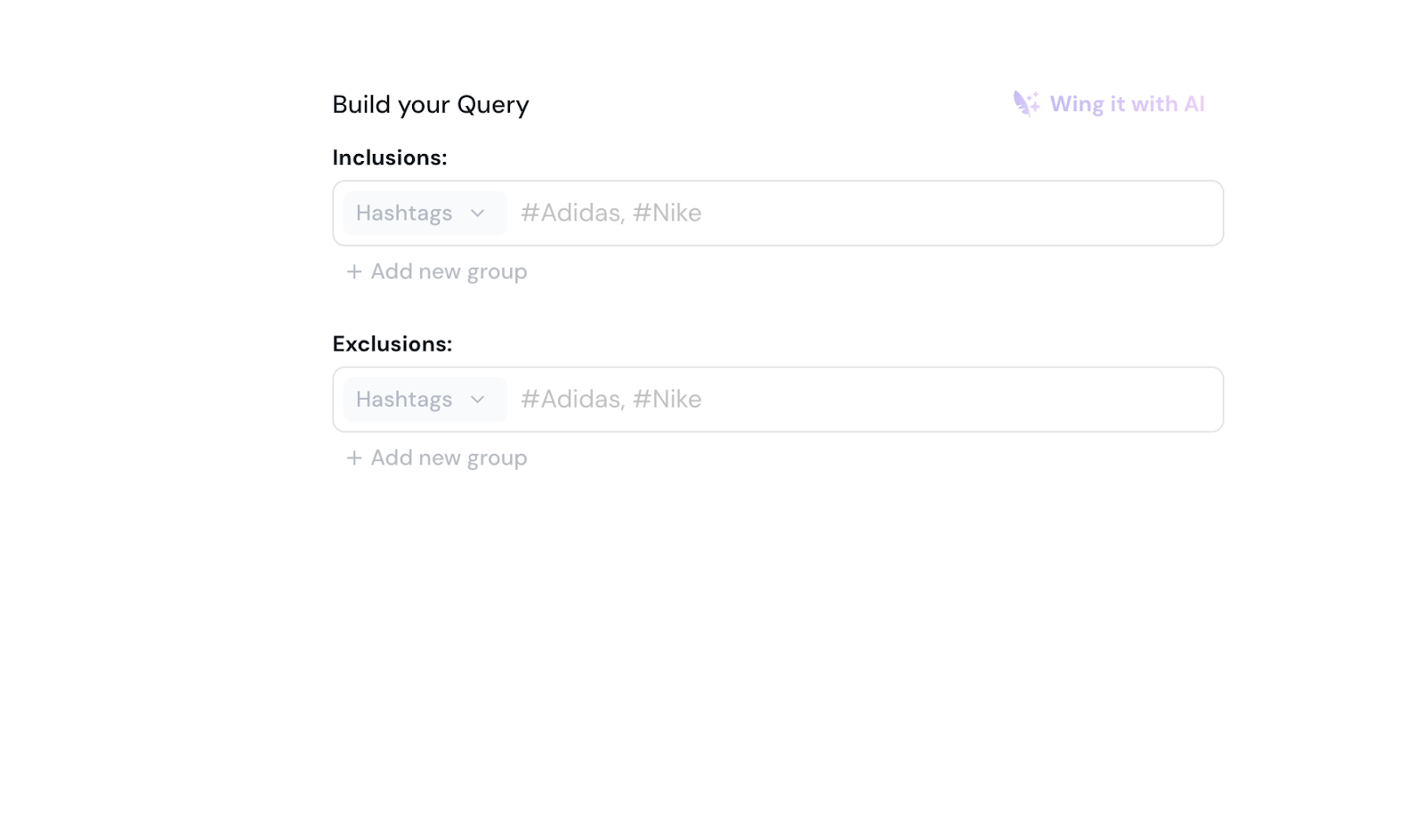Select the Hashtags text in Exclusions selector
This screenshot has width=1424, height=840.
(x=404, y=400)
